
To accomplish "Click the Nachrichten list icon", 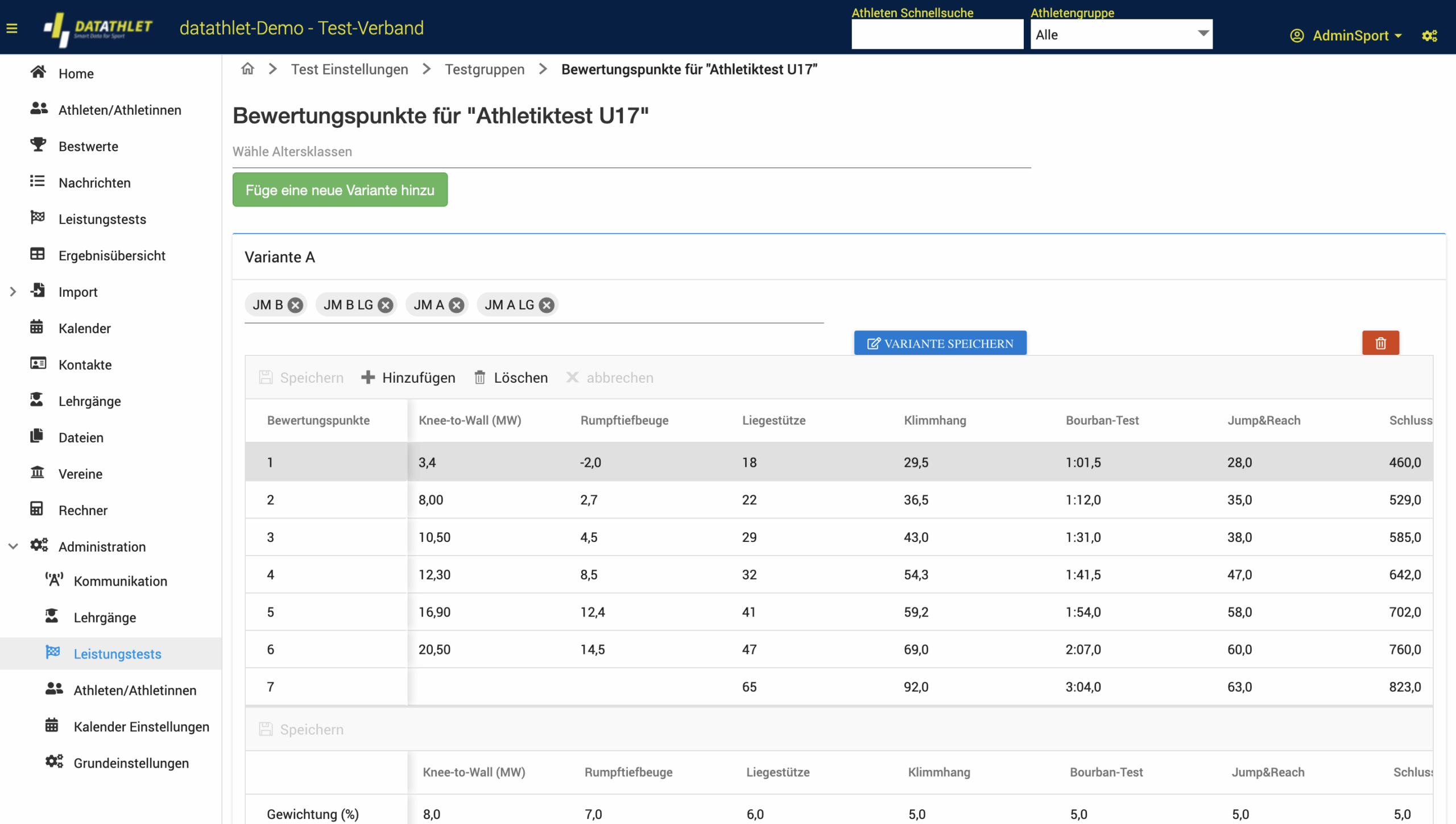I will [38, 181].
